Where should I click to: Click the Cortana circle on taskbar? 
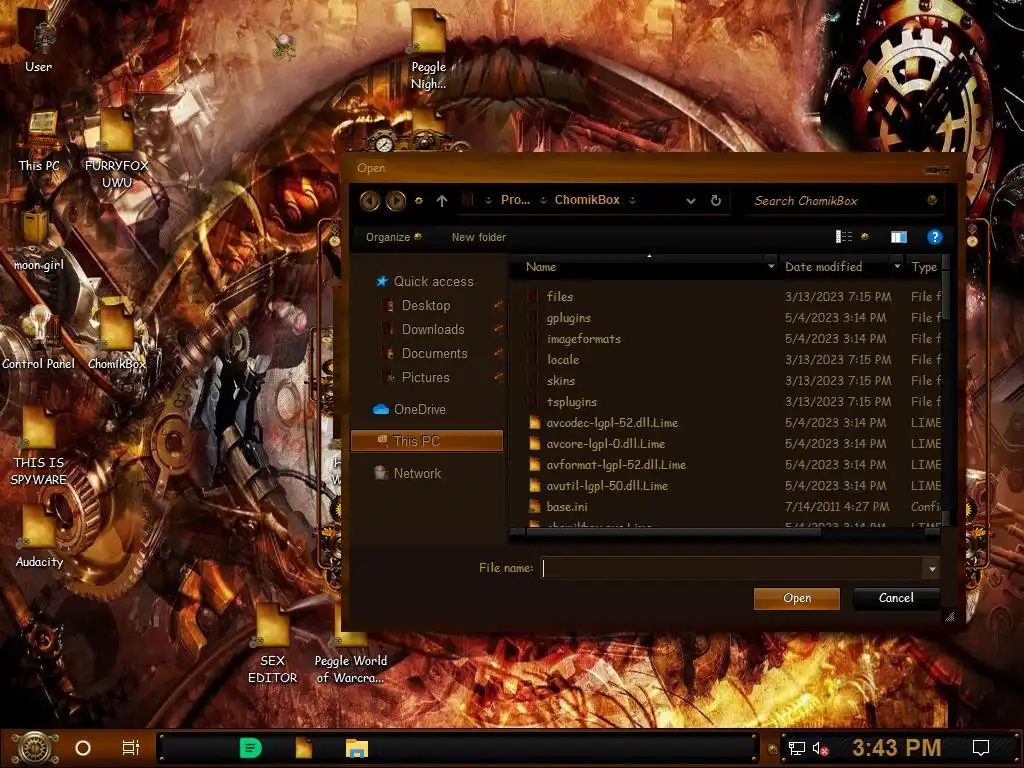point(83,748)
